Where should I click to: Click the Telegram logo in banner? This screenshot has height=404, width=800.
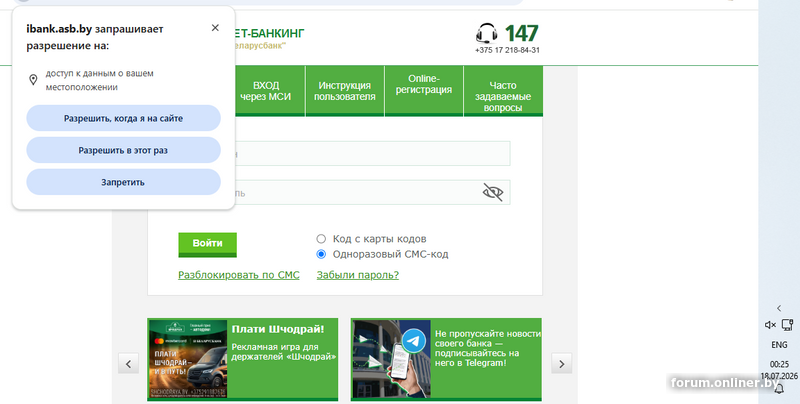click(414, 341)
